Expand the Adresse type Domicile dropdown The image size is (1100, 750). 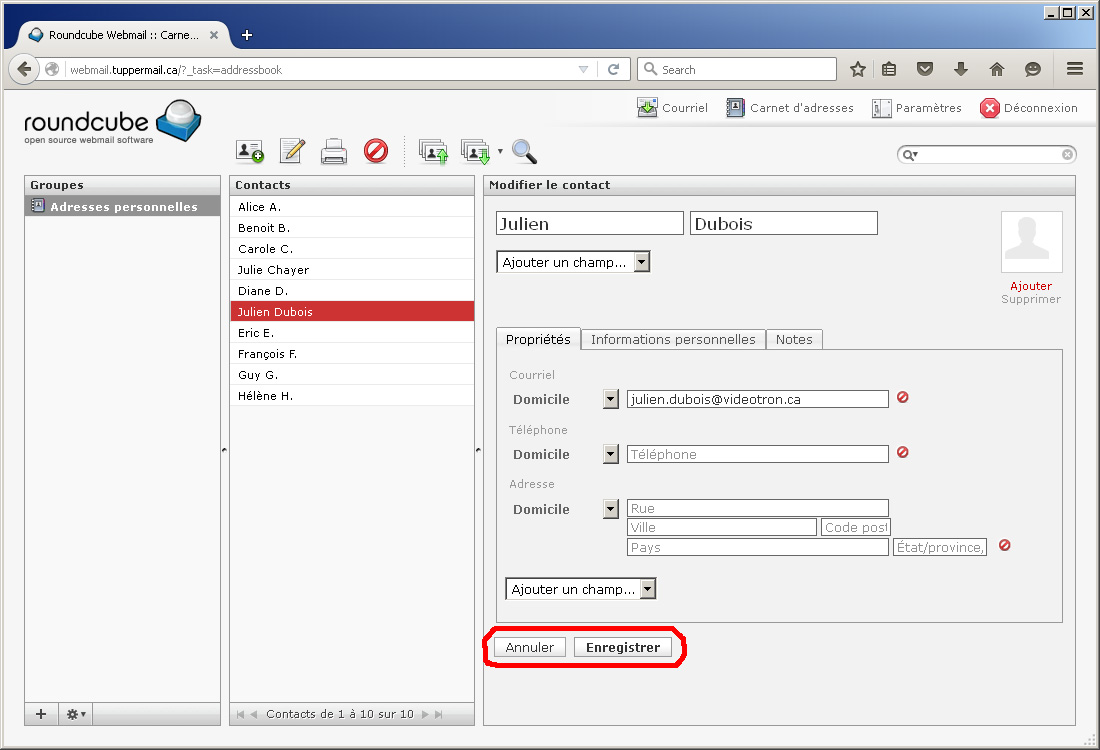[x=611, y=509]
